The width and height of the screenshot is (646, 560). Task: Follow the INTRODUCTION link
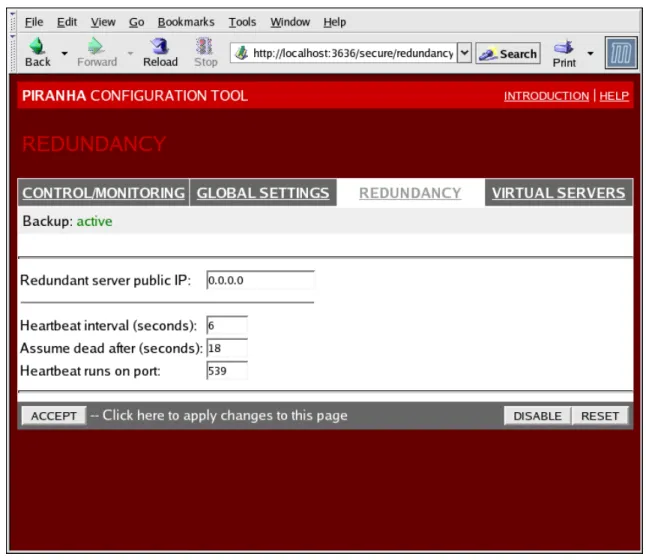(546, 96)
